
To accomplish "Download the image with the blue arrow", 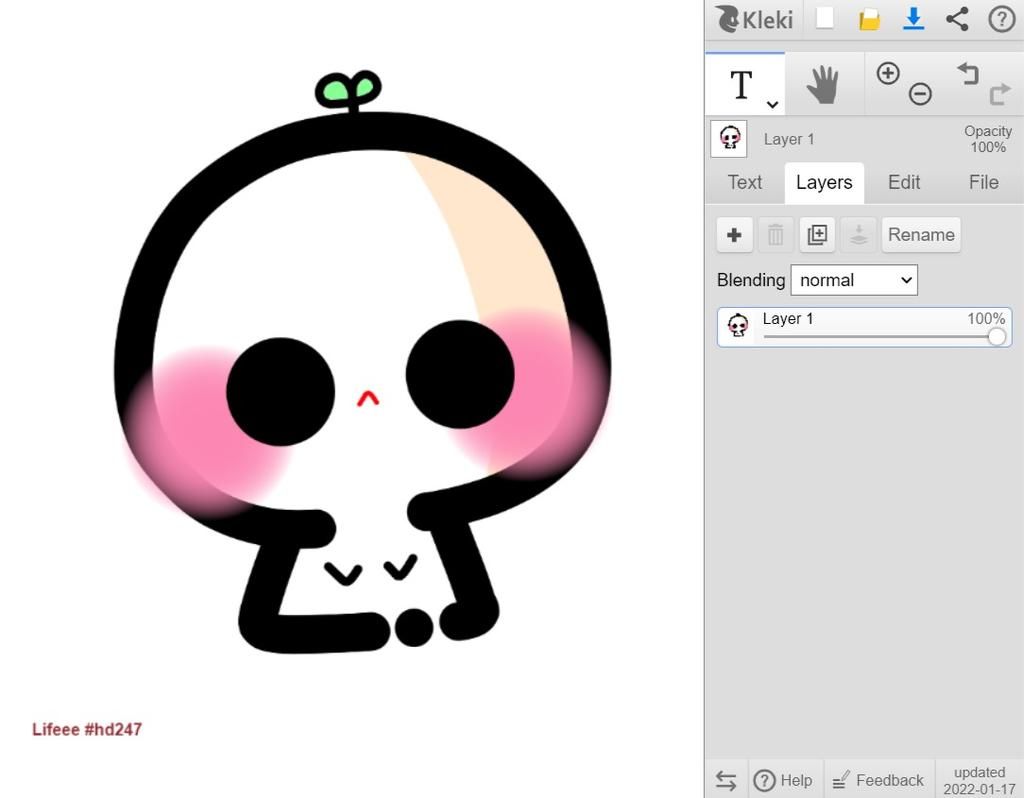I will [x=913, y=19].
